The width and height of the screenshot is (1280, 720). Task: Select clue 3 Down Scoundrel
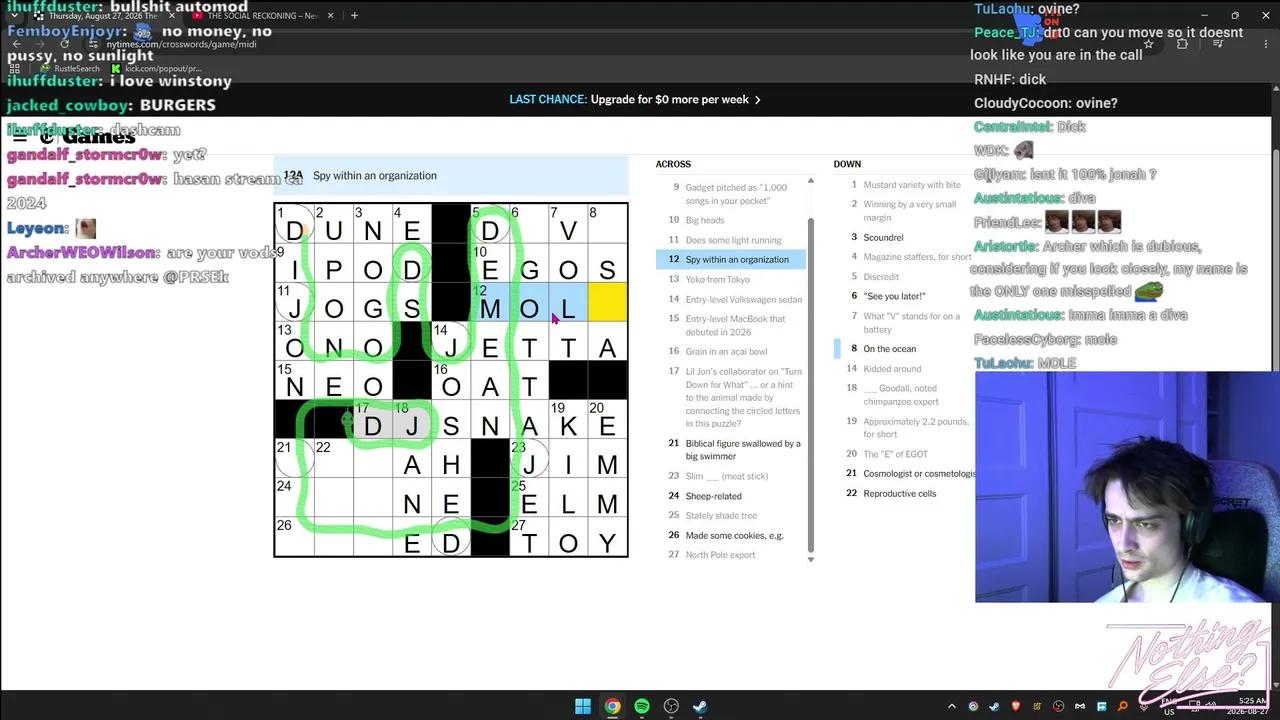[x=904, y=237]
